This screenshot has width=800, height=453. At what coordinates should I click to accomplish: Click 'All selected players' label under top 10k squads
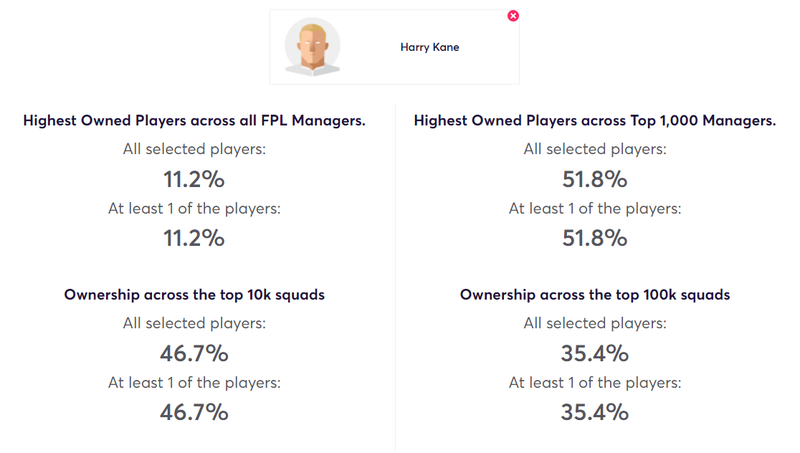coord(194,323)
